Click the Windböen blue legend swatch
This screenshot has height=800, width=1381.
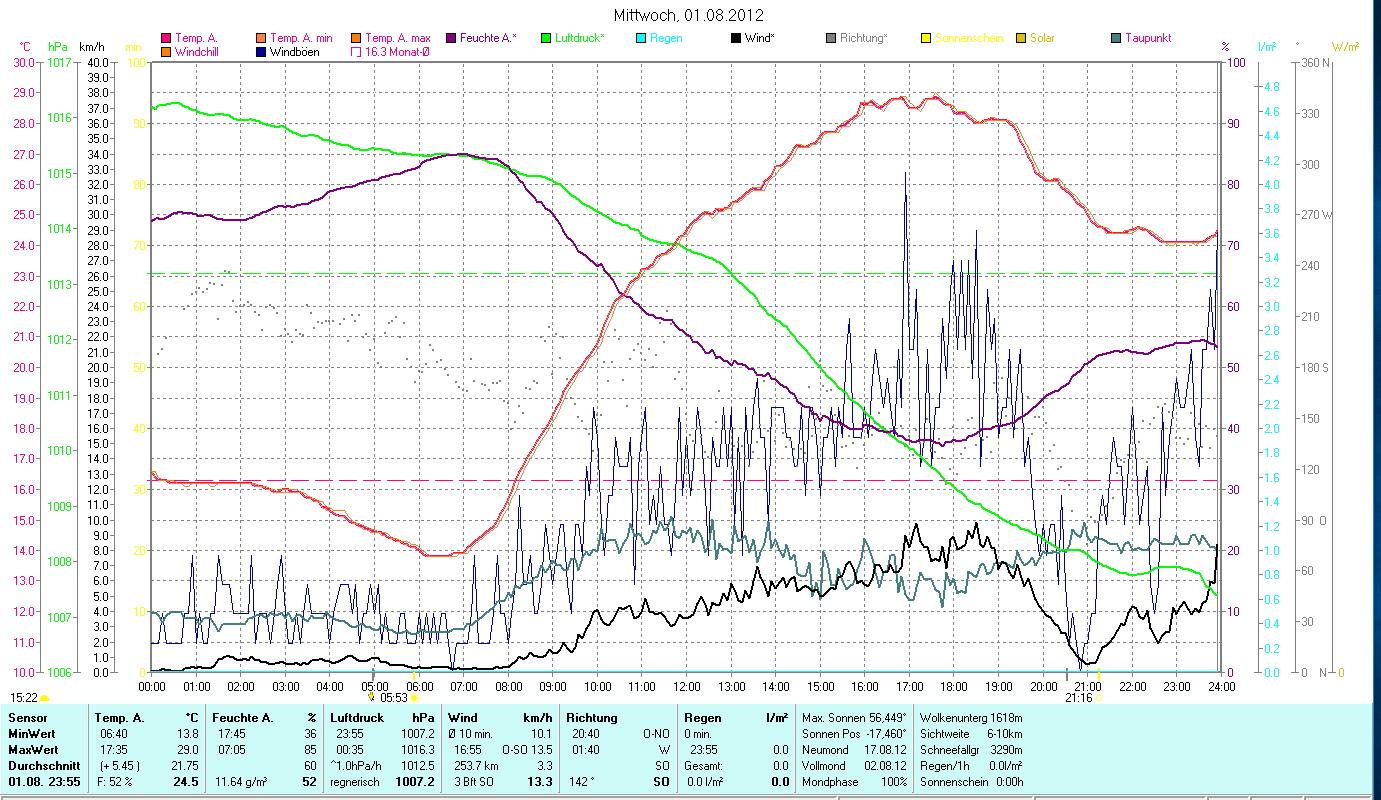coord(262,52)
